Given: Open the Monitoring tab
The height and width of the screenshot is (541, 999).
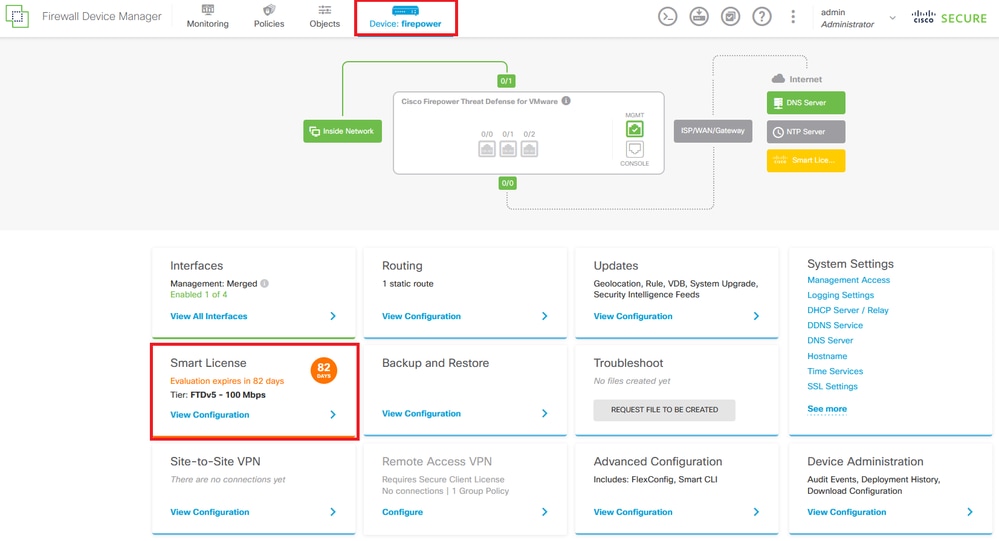Looking at the screenshot, I should (208, 17).
